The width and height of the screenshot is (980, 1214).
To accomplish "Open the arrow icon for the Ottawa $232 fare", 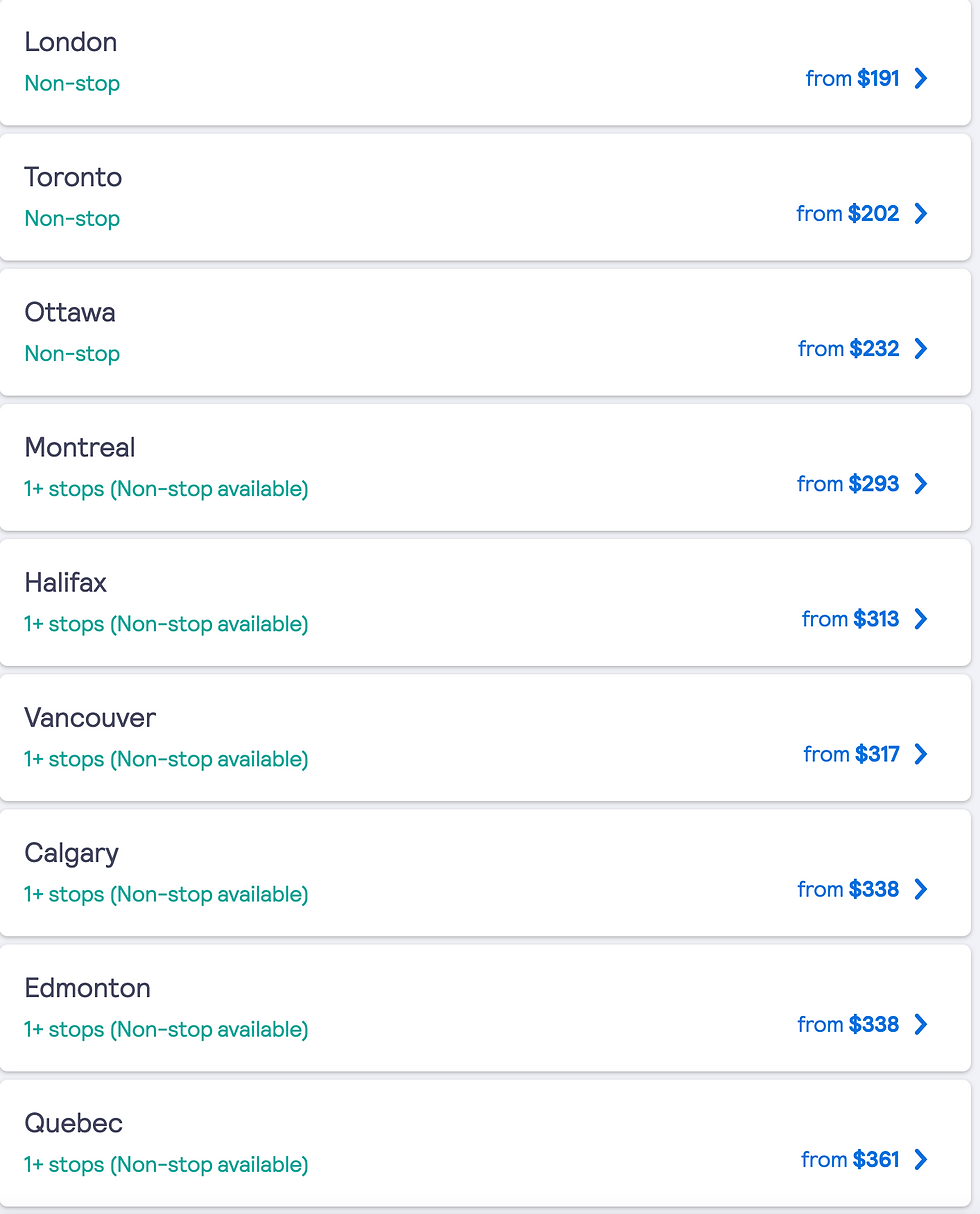I will (921, 348).
